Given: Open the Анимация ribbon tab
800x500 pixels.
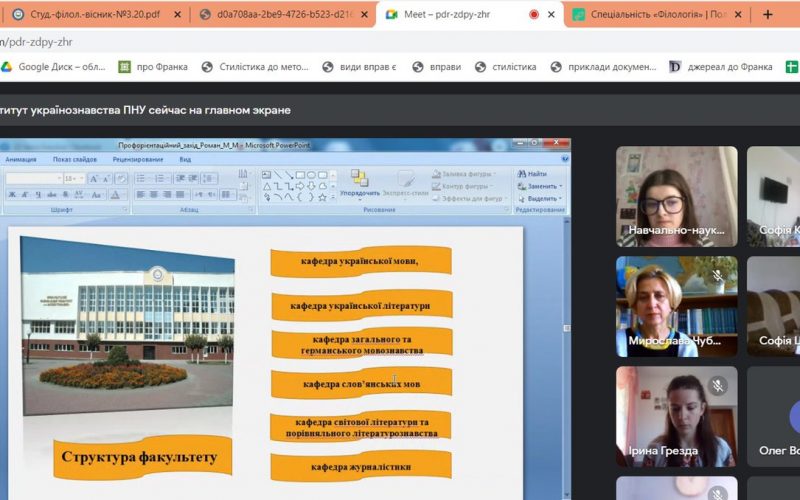Looking at the screenshot, I should (20, 159).
